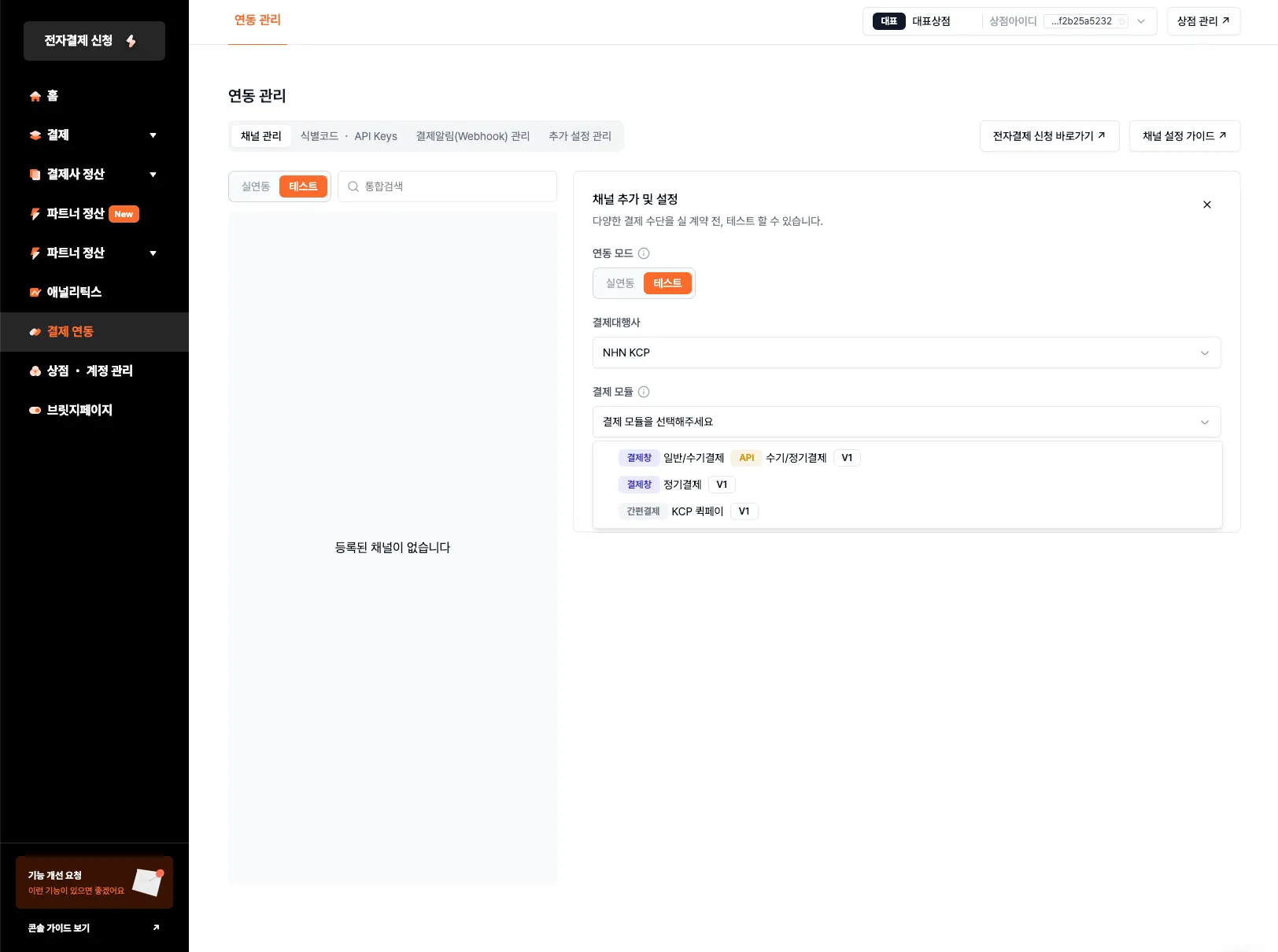The height and width of the screenshot is (952, 1278).
Task: Expand the 결제사 정산 sidebar menu
Action: (153, 175)
